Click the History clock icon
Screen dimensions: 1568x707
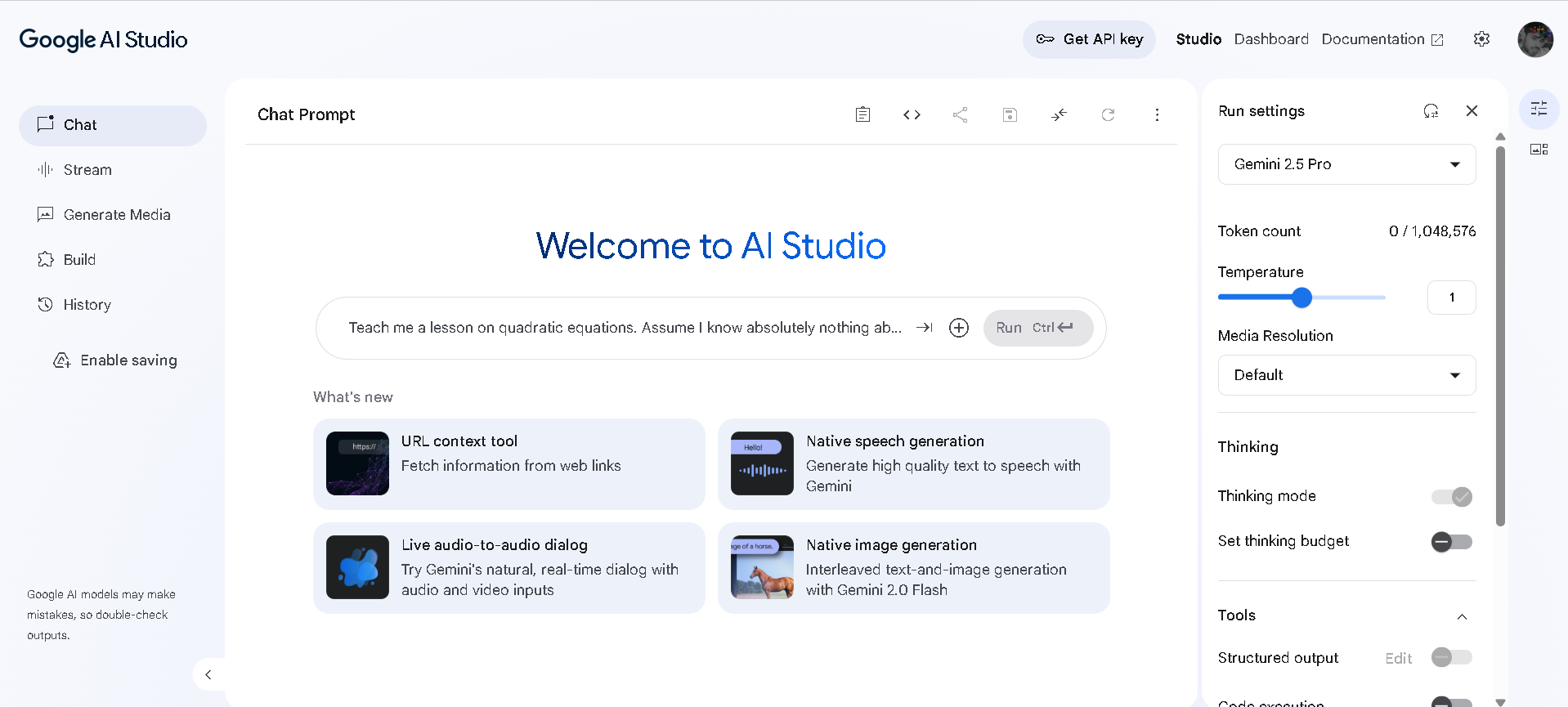46,304
